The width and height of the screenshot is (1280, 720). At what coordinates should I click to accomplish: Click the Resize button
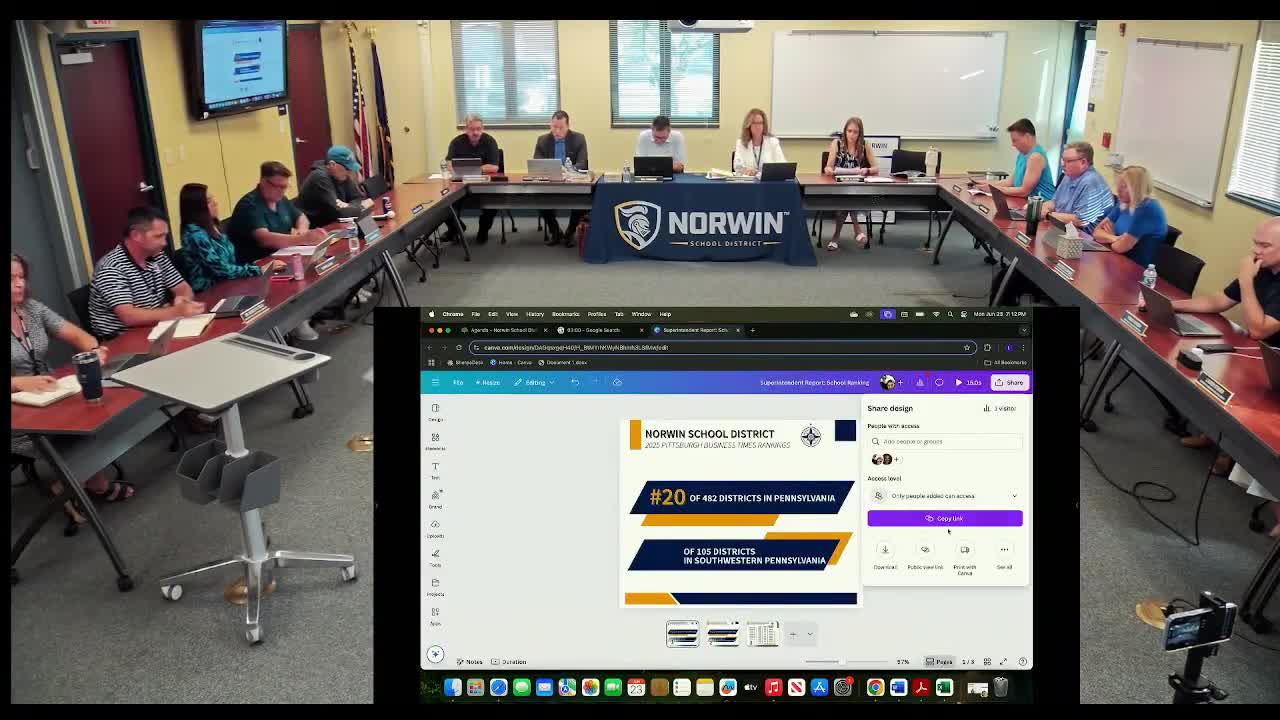coord(488,382)
